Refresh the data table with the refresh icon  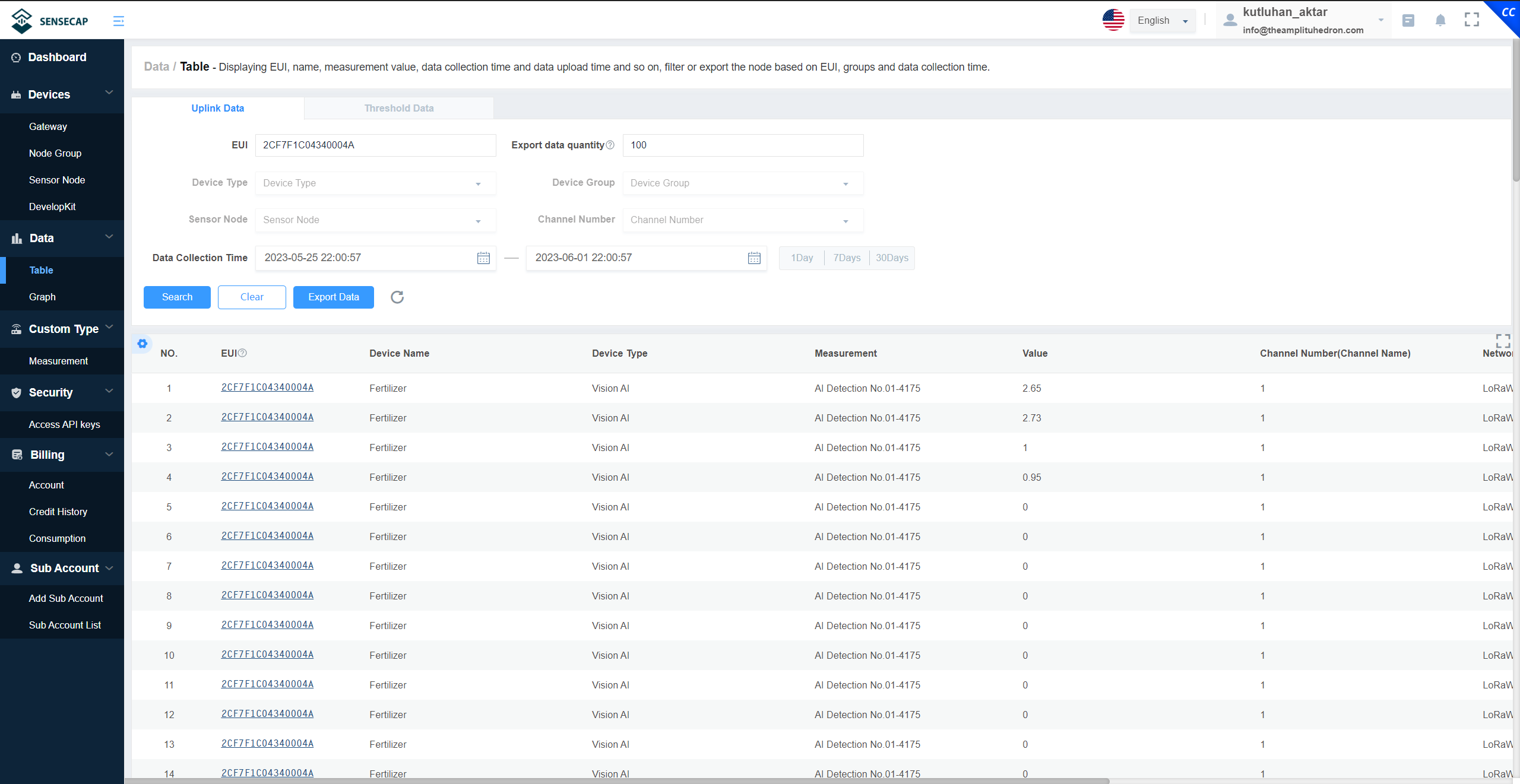tap(397, 297)
